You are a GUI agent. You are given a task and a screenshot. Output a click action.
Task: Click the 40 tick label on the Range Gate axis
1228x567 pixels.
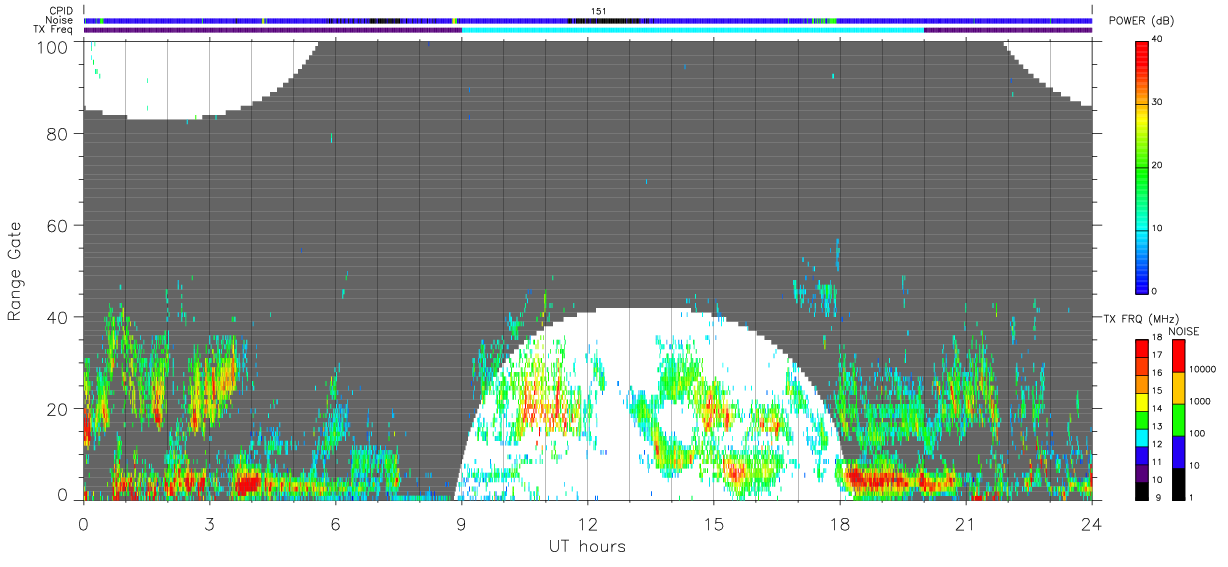pyautogui.click(x=59, y=317)
